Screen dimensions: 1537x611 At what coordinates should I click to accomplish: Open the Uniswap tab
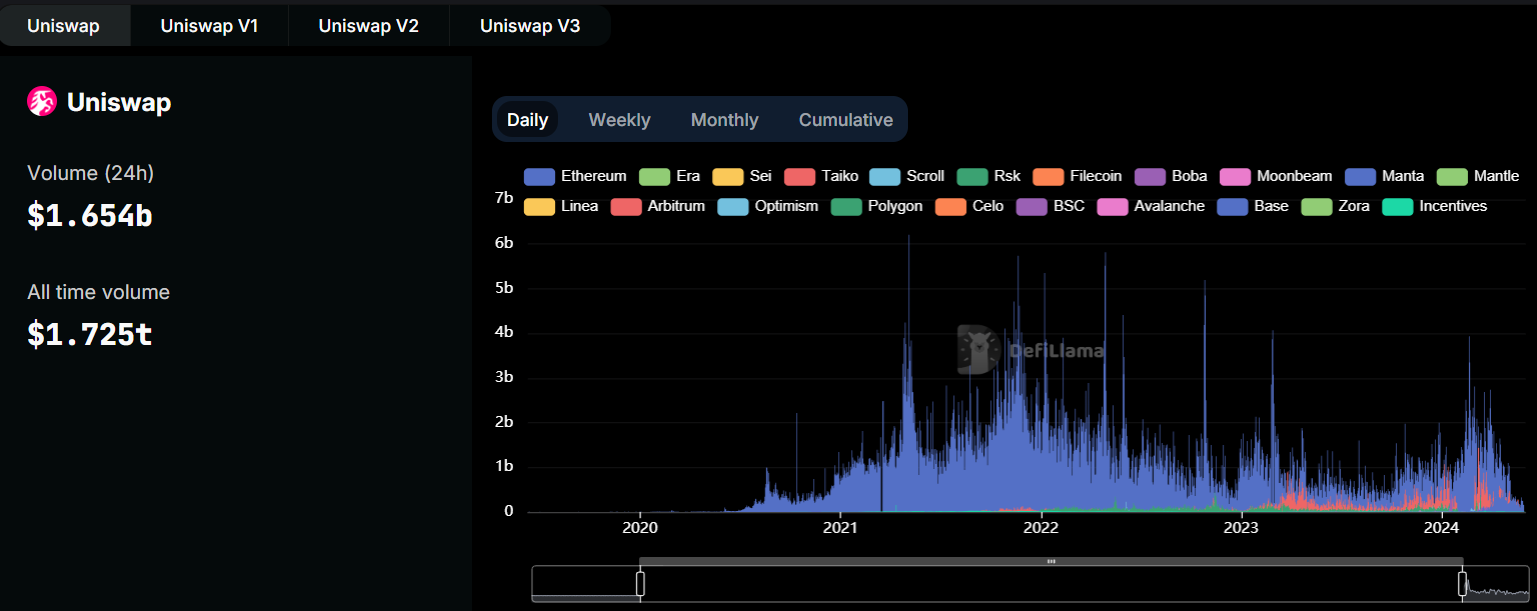64,26
